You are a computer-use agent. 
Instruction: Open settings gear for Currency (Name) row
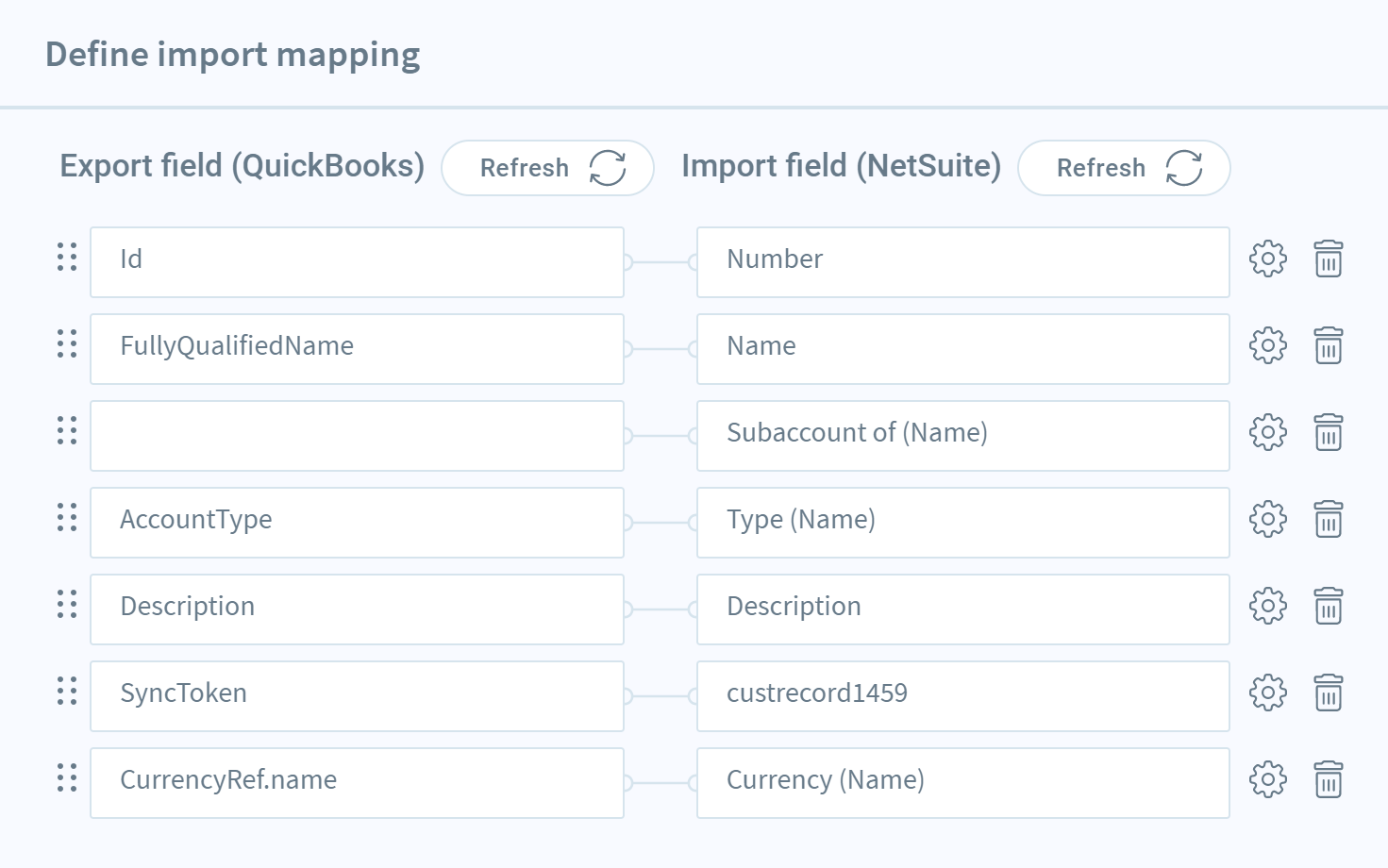pos(1267,779)
